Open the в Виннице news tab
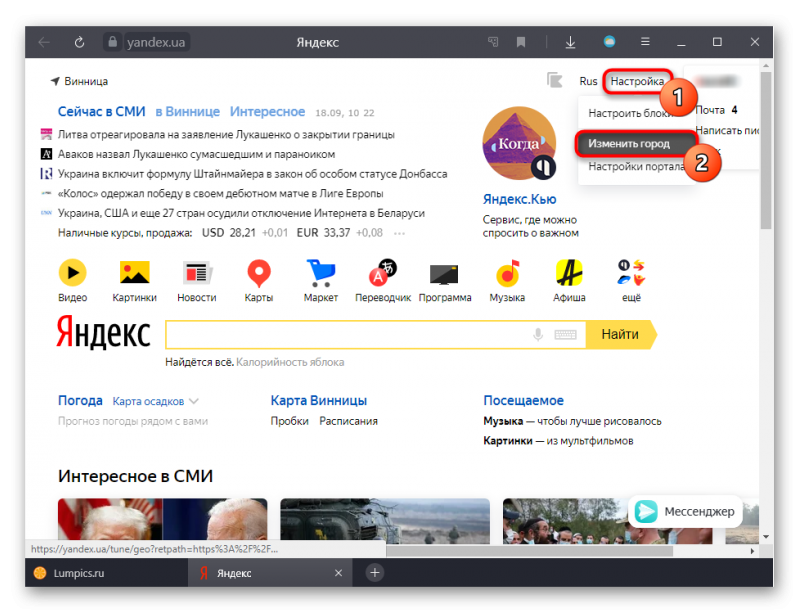The height and width of the screenshot is (613, 800). (187, 111)
